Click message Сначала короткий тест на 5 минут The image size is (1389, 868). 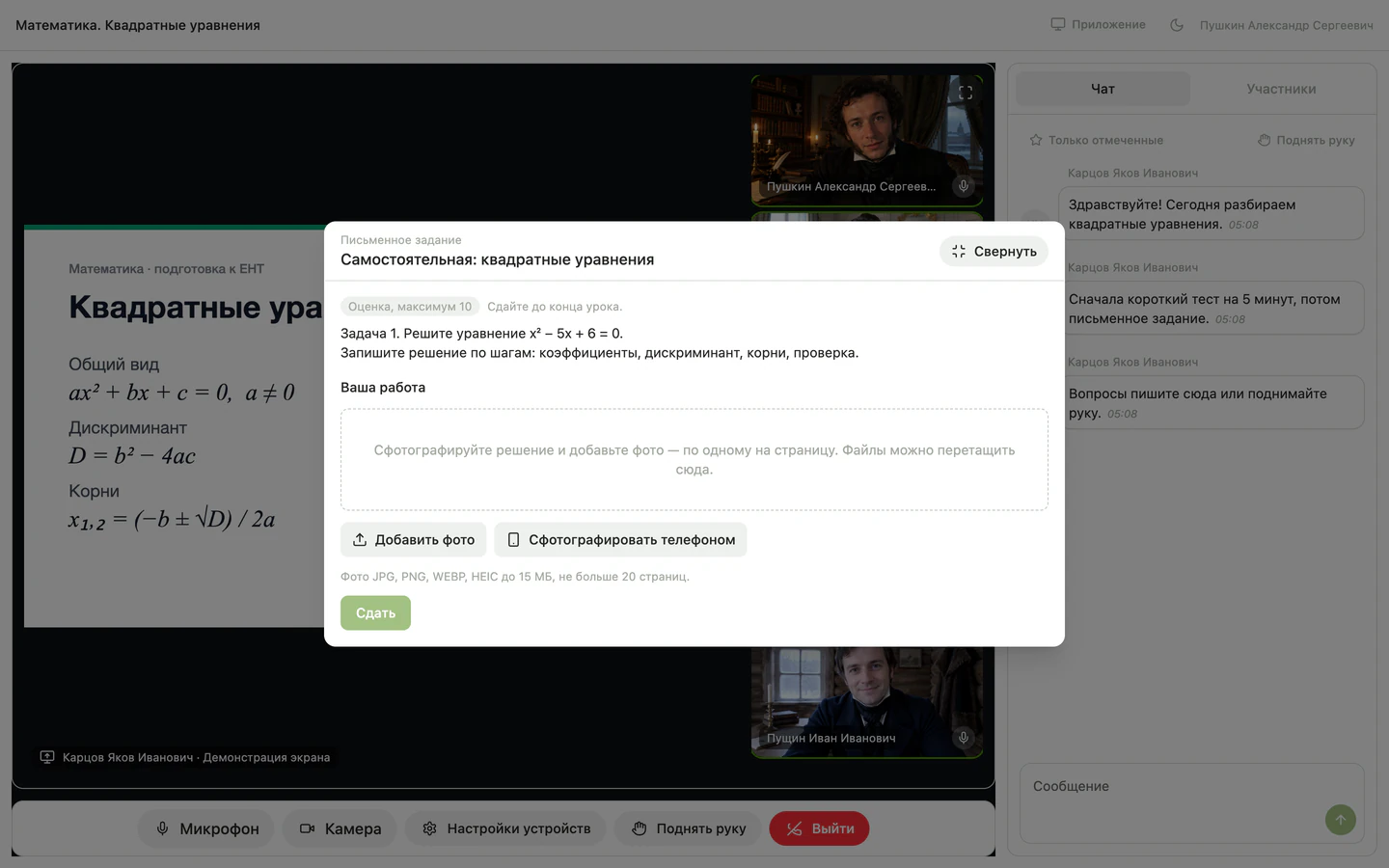click(x=1212, y=309)
